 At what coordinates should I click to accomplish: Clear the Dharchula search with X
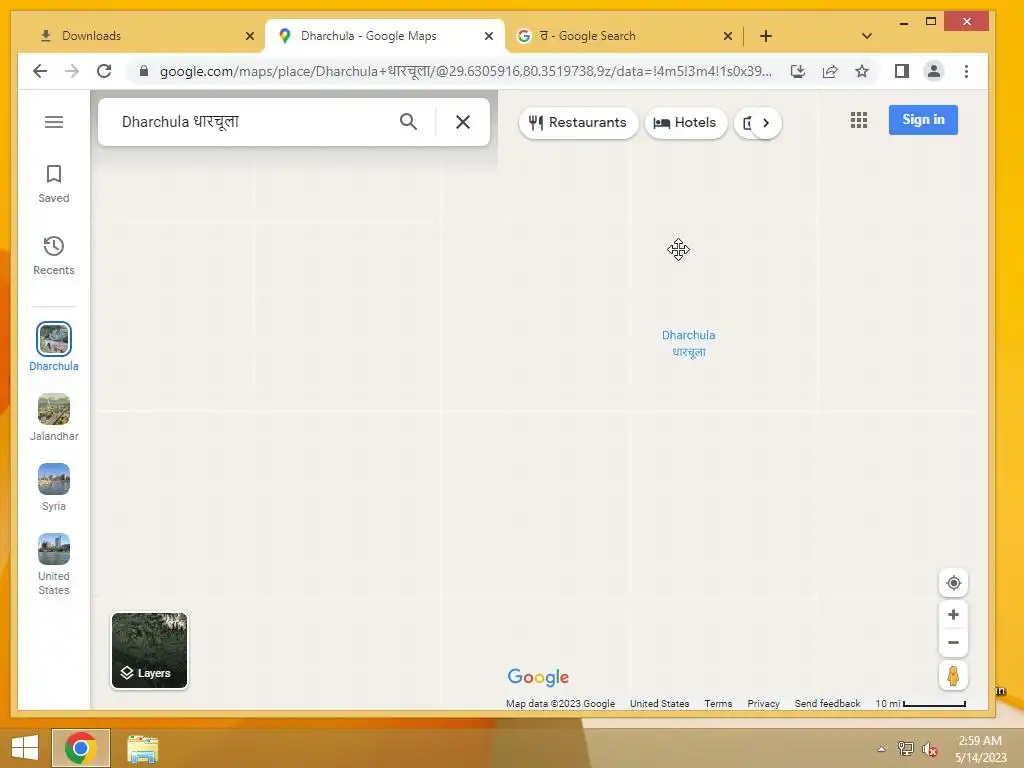[x=462, y=122]
